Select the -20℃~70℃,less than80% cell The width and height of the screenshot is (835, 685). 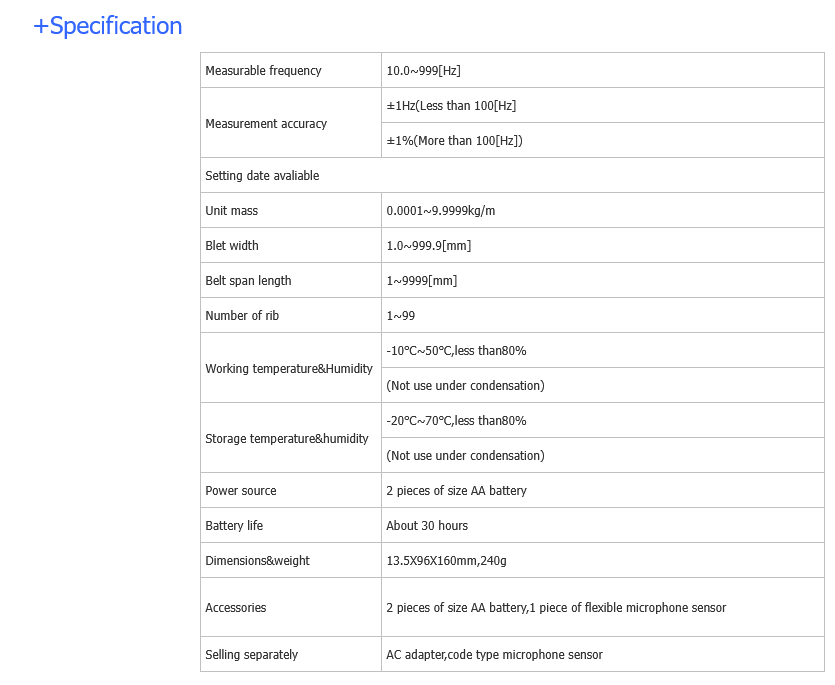pyautogui.click(x=456, y=421)
